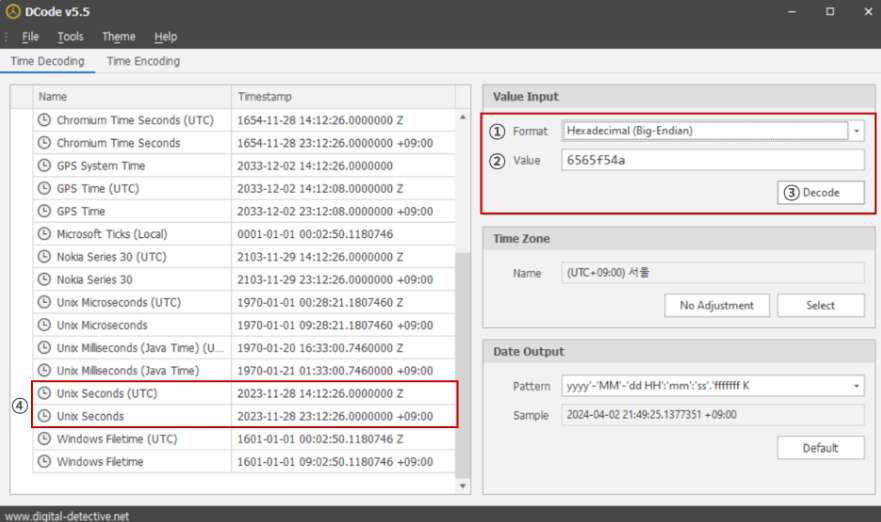
Task: Click clock icon beside Unix Milliseconds (Java Time) (U...
Action: click(x=44, y=347)
